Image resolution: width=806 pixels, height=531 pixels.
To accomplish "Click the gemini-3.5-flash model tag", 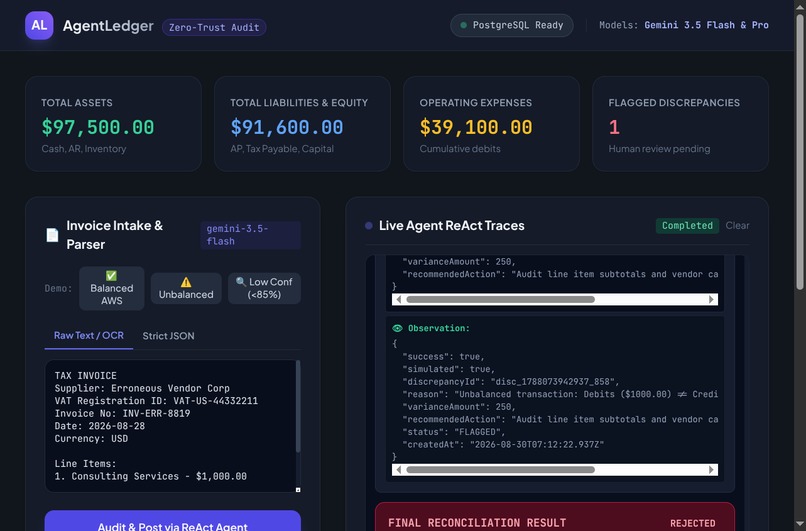I will point(250,235).
